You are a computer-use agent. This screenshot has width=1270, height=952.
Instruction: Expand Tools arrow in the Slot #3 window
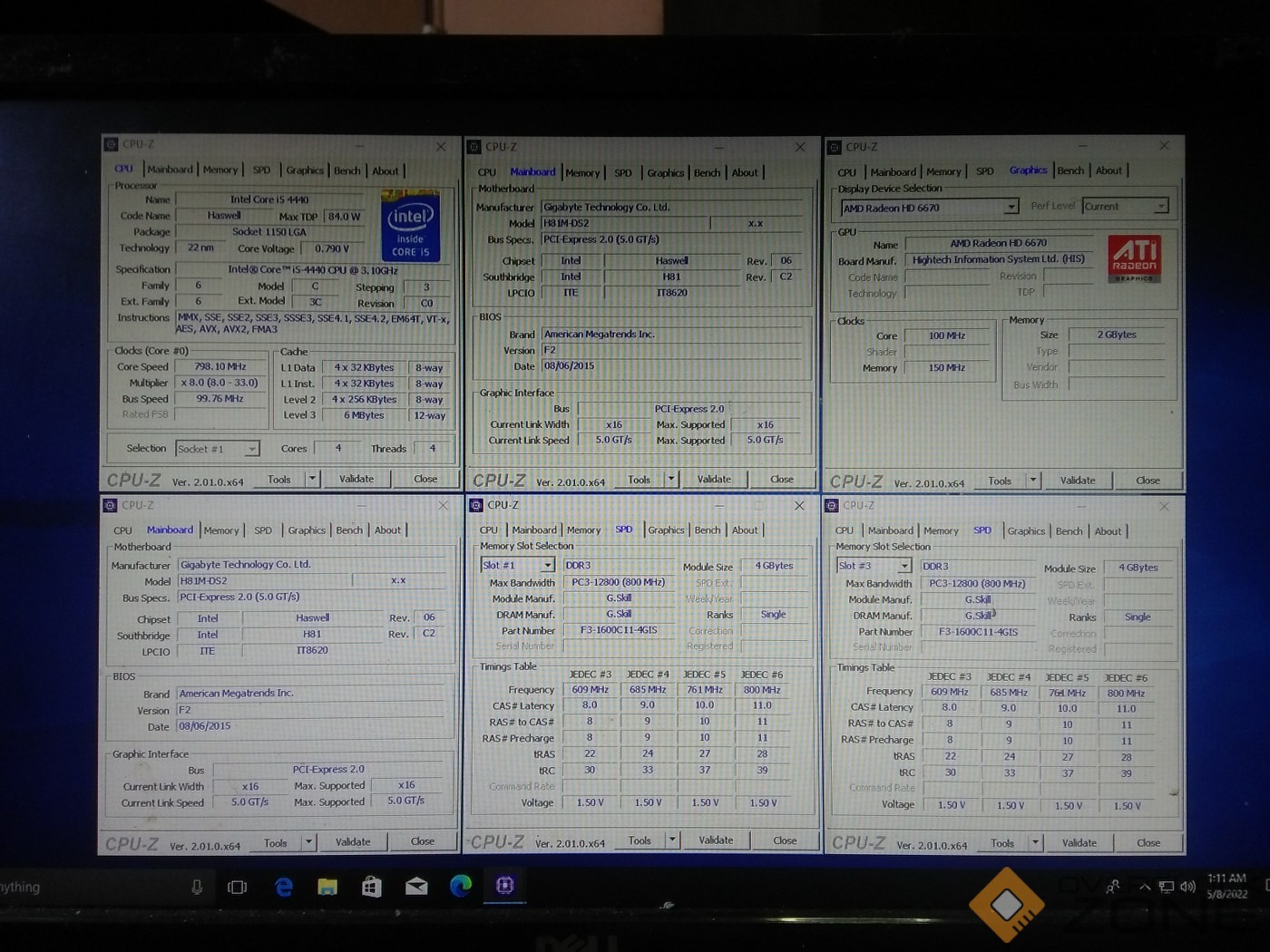tap(1035, 843)
